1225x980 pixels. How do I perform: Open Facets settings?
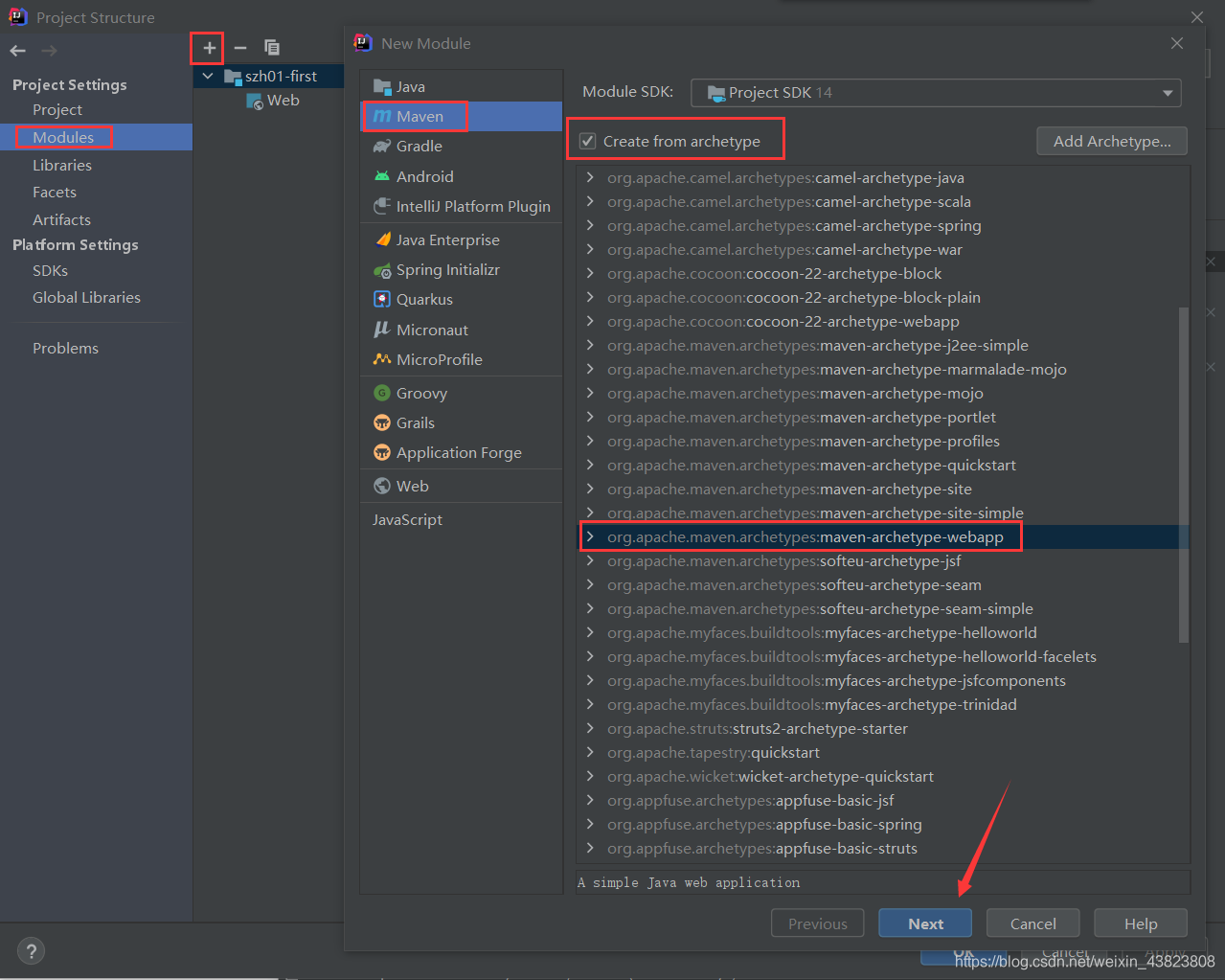55,192
